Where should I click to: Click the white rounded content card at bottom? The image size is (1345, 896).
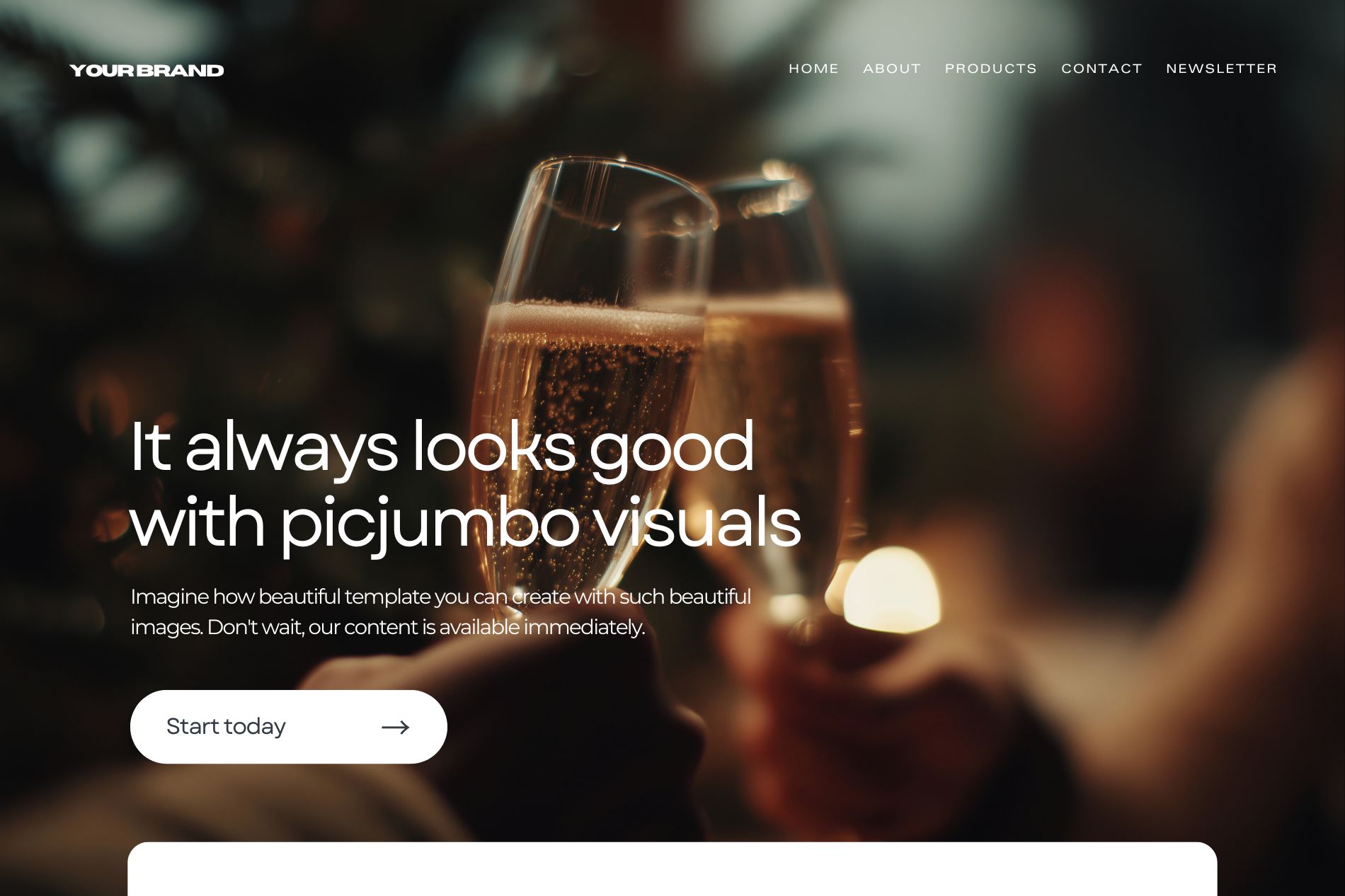coord(672,869)
